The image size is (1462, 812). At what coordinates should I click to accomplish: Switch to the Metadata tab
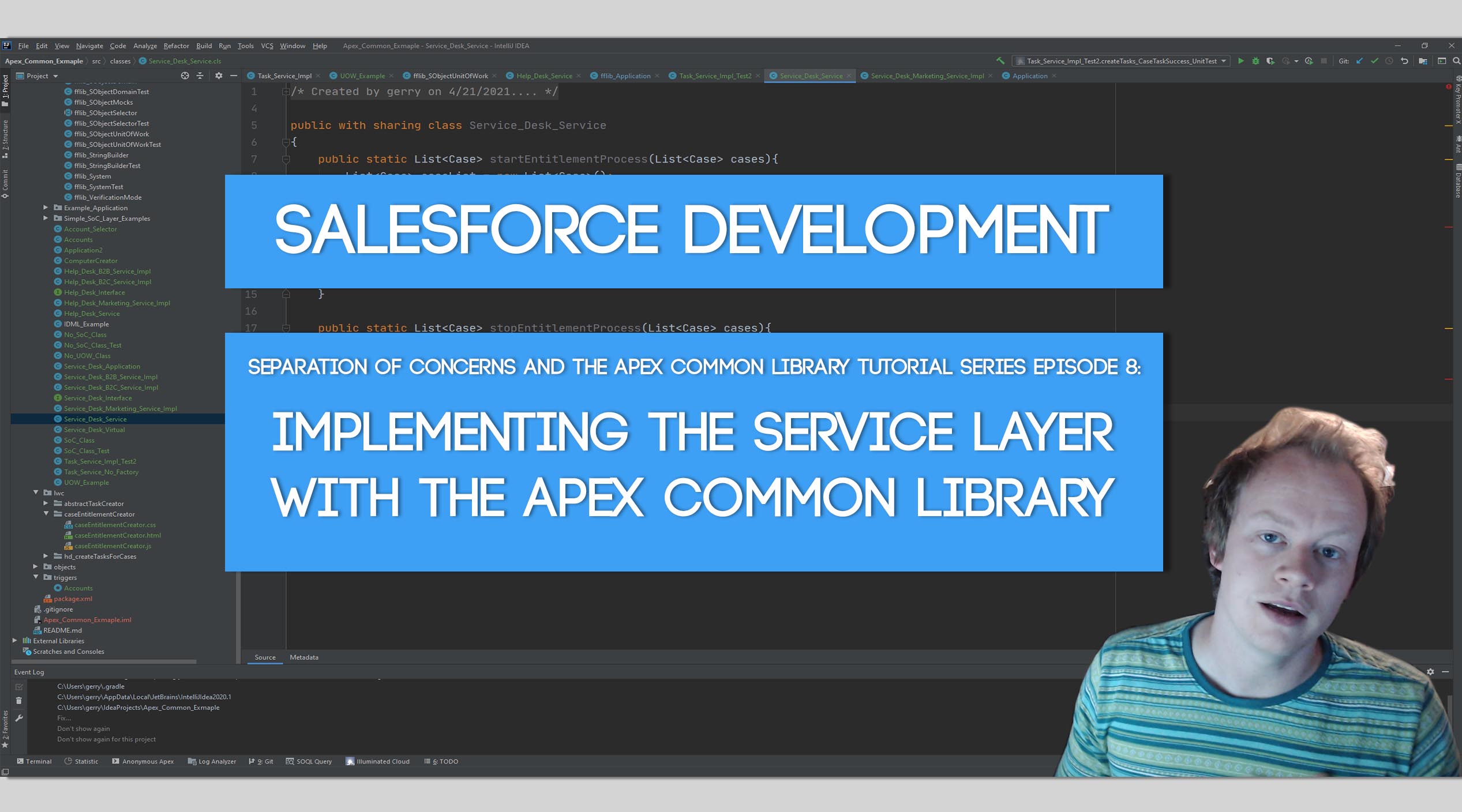[303, 657]
